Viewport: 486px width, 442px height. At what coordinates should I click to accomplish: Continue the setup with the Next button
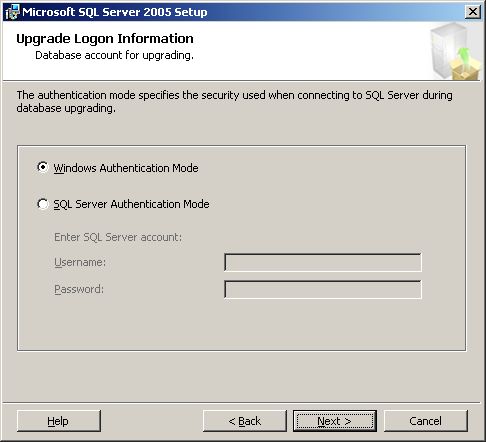335,421
